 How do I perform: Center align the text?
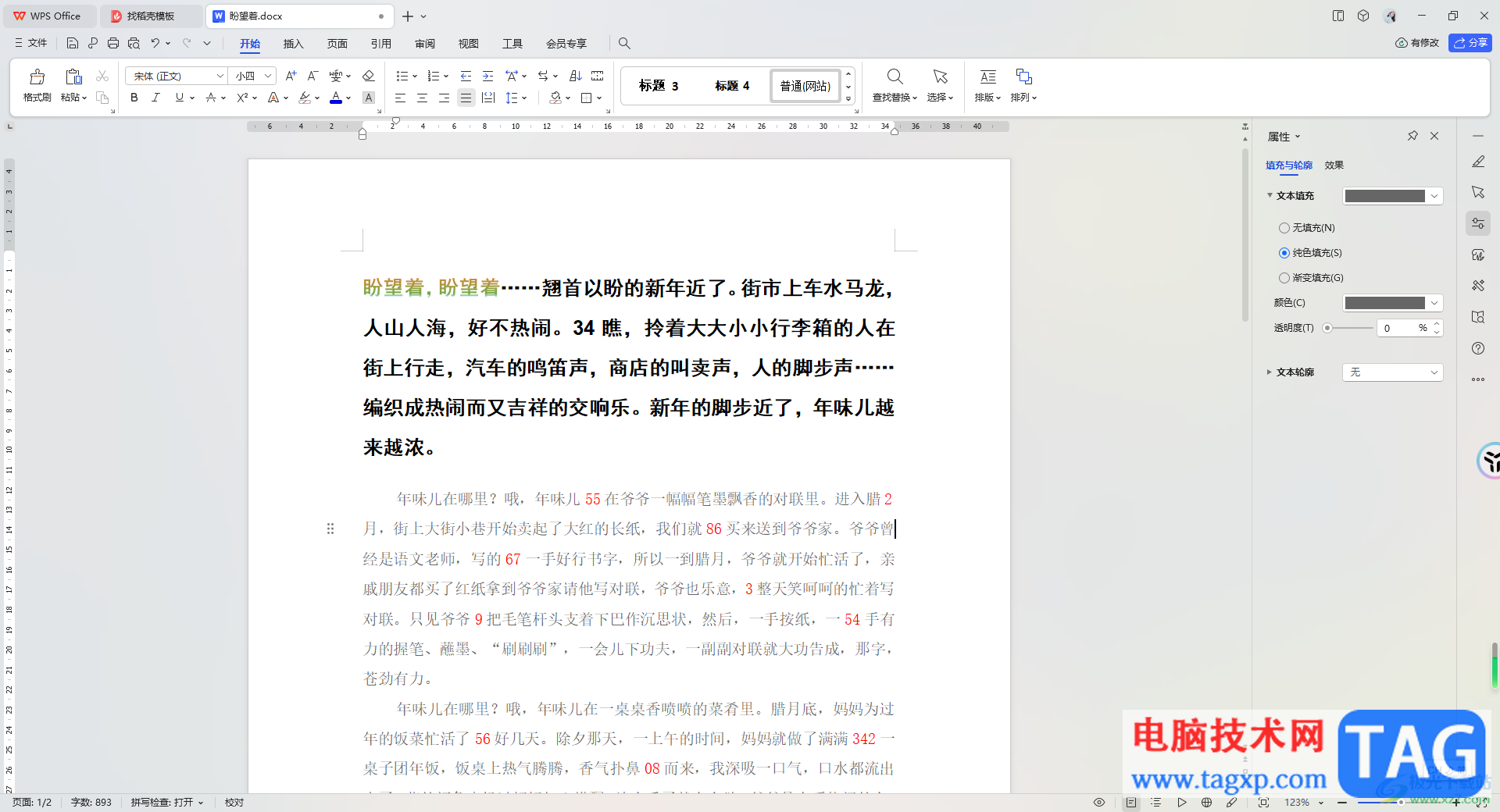coord(422,98)
